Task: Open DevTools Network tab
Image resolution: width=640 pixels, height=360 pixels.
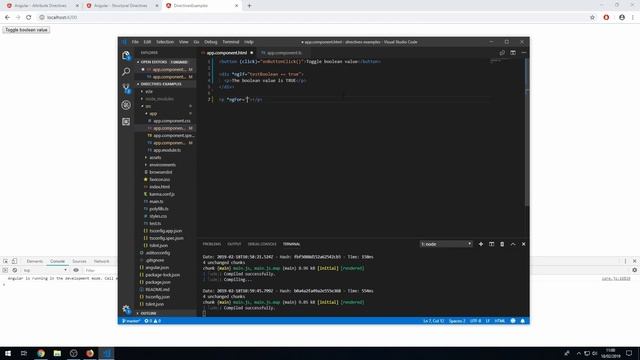Action: (x=101, y=261)
